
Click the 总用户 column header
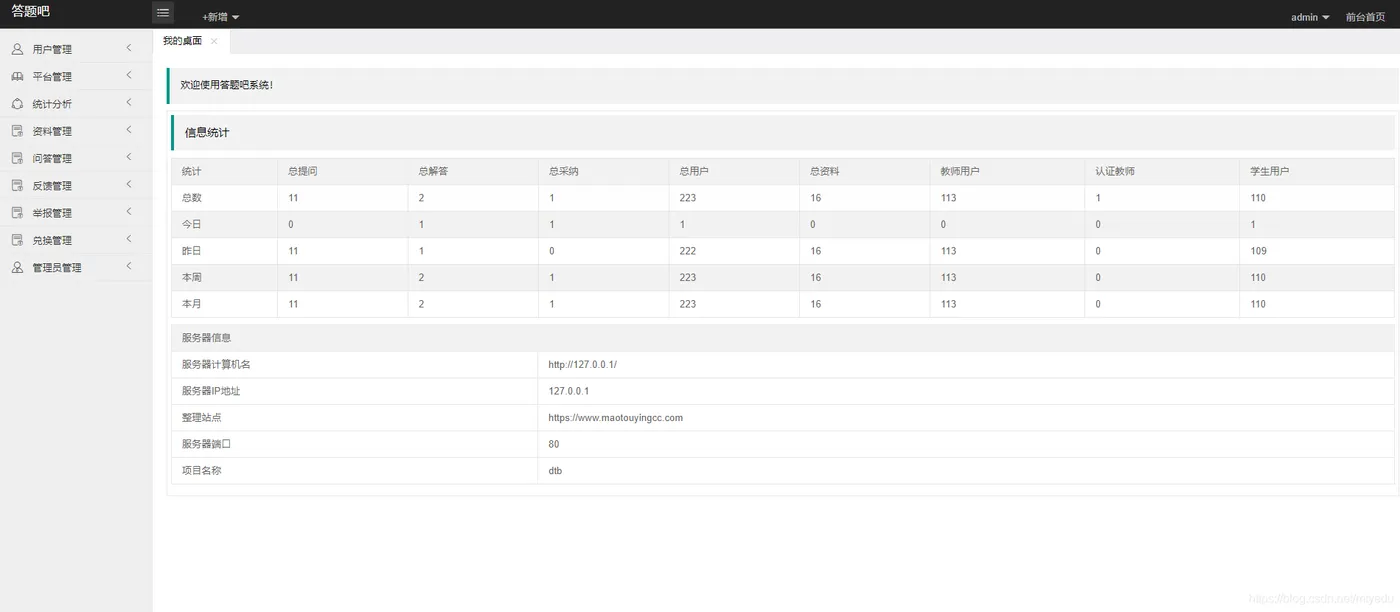coord(694,171)
